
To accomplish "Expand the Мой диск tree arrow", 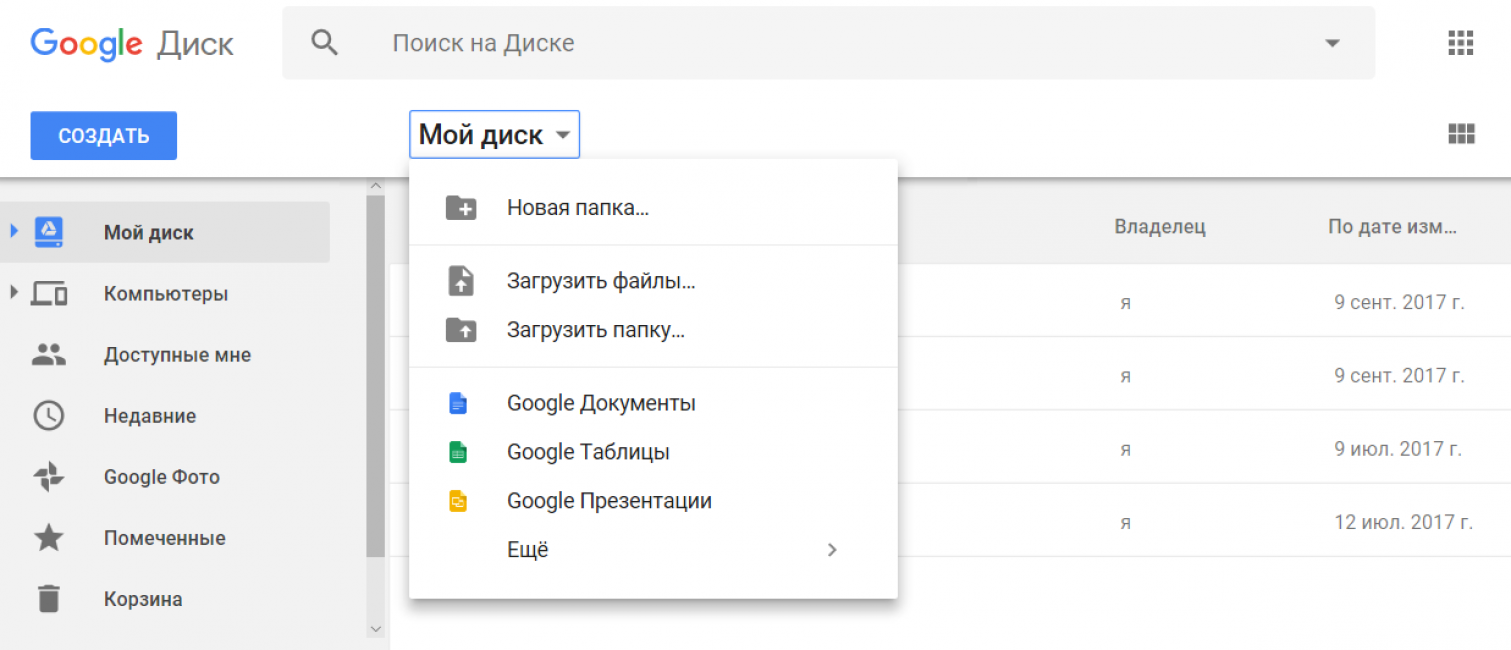I will click(x=14, y=232).
